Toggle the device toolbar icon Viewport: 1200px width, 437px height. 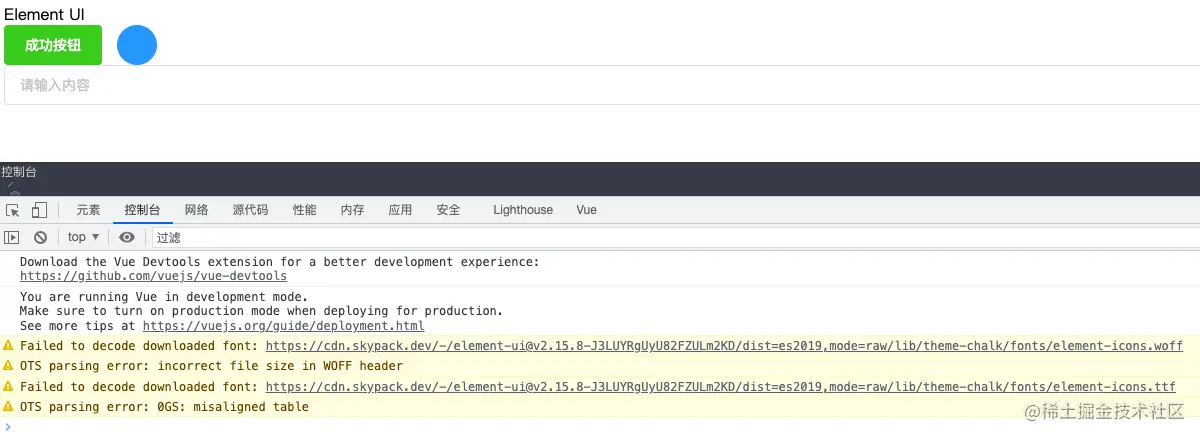pyautogui.click(x=39, y=210)
